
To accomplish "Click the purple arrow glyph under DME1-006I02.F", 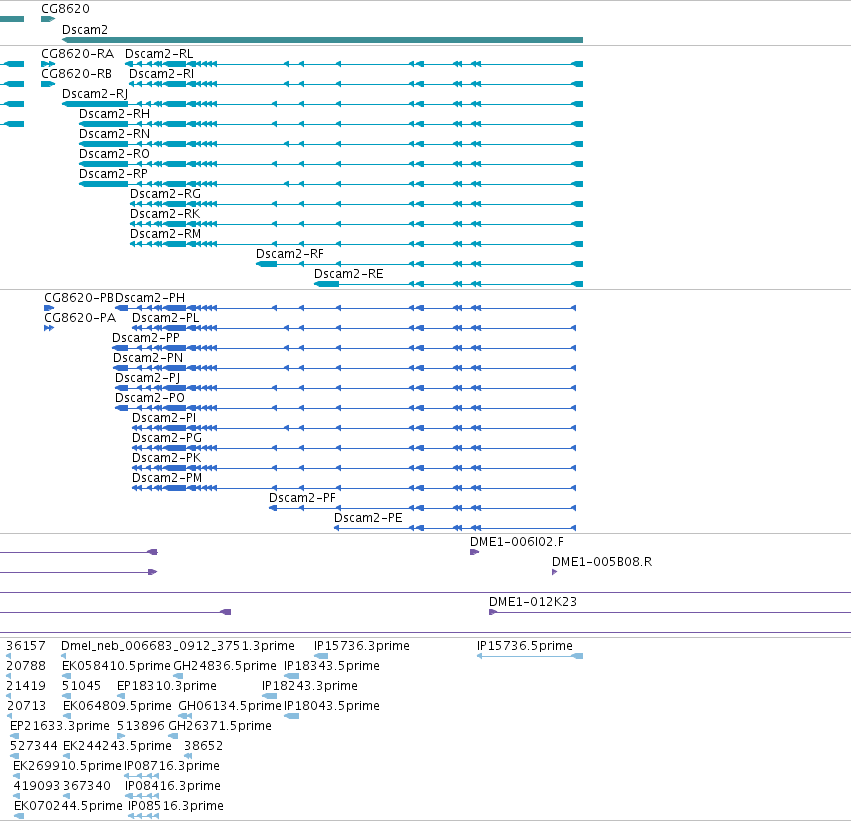I will pos(474,552).
